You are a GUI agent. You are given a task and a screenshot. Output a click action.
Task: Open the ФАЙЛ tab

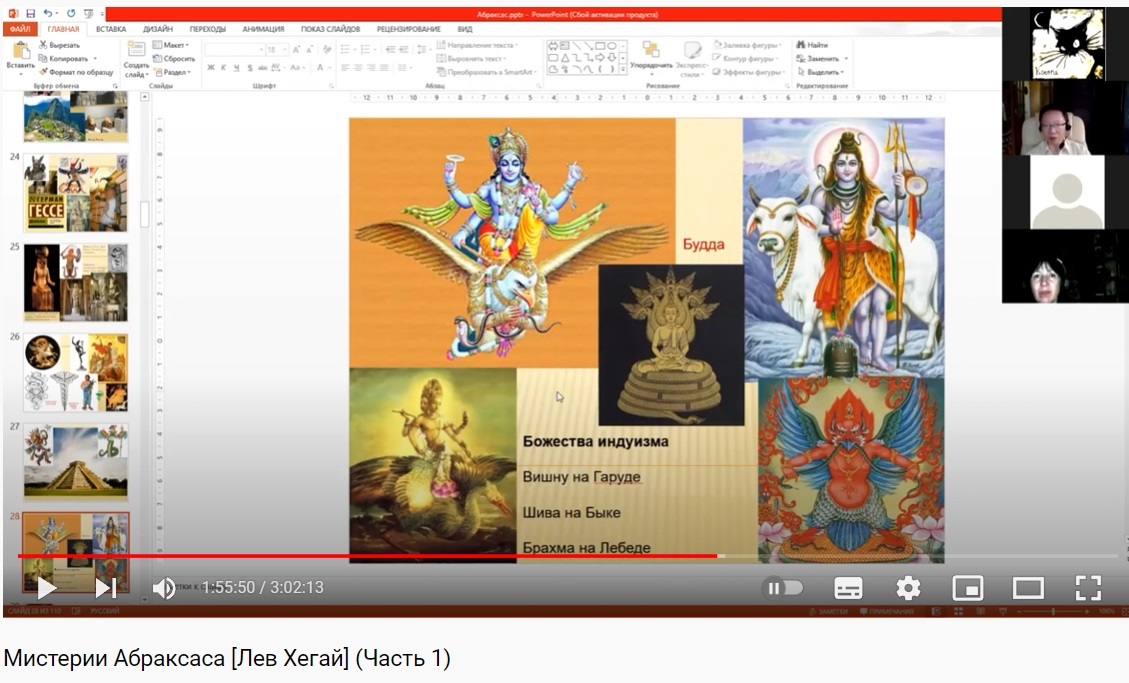(20, 29)
